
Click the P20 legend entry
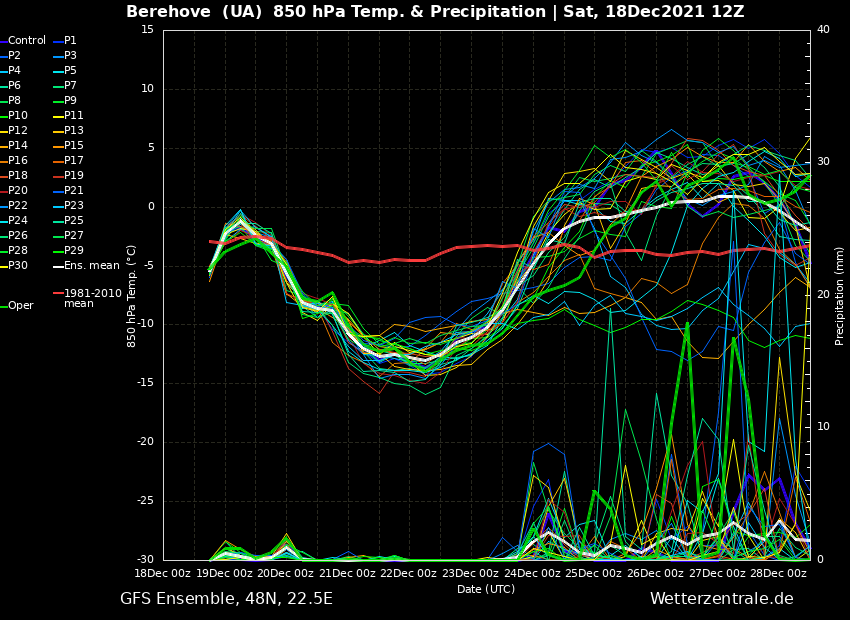click(x=18, y=191)
